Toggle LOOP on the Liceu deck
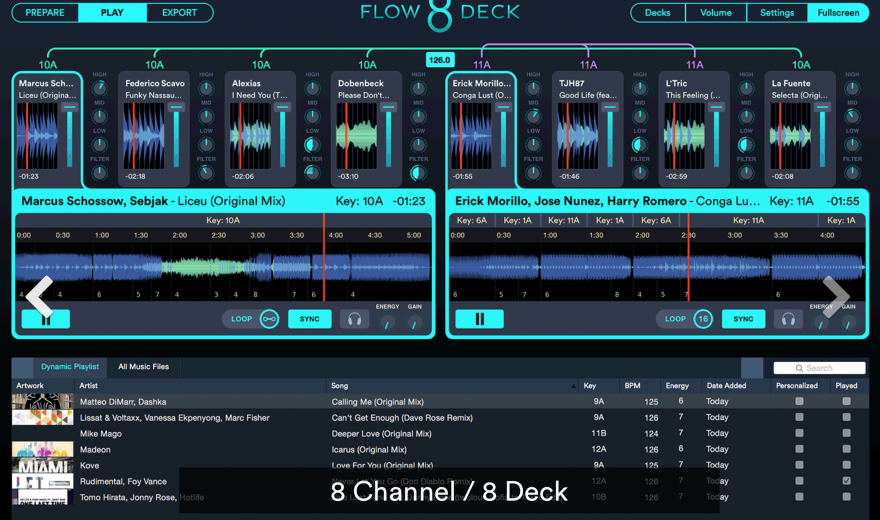 click(251, 319)
